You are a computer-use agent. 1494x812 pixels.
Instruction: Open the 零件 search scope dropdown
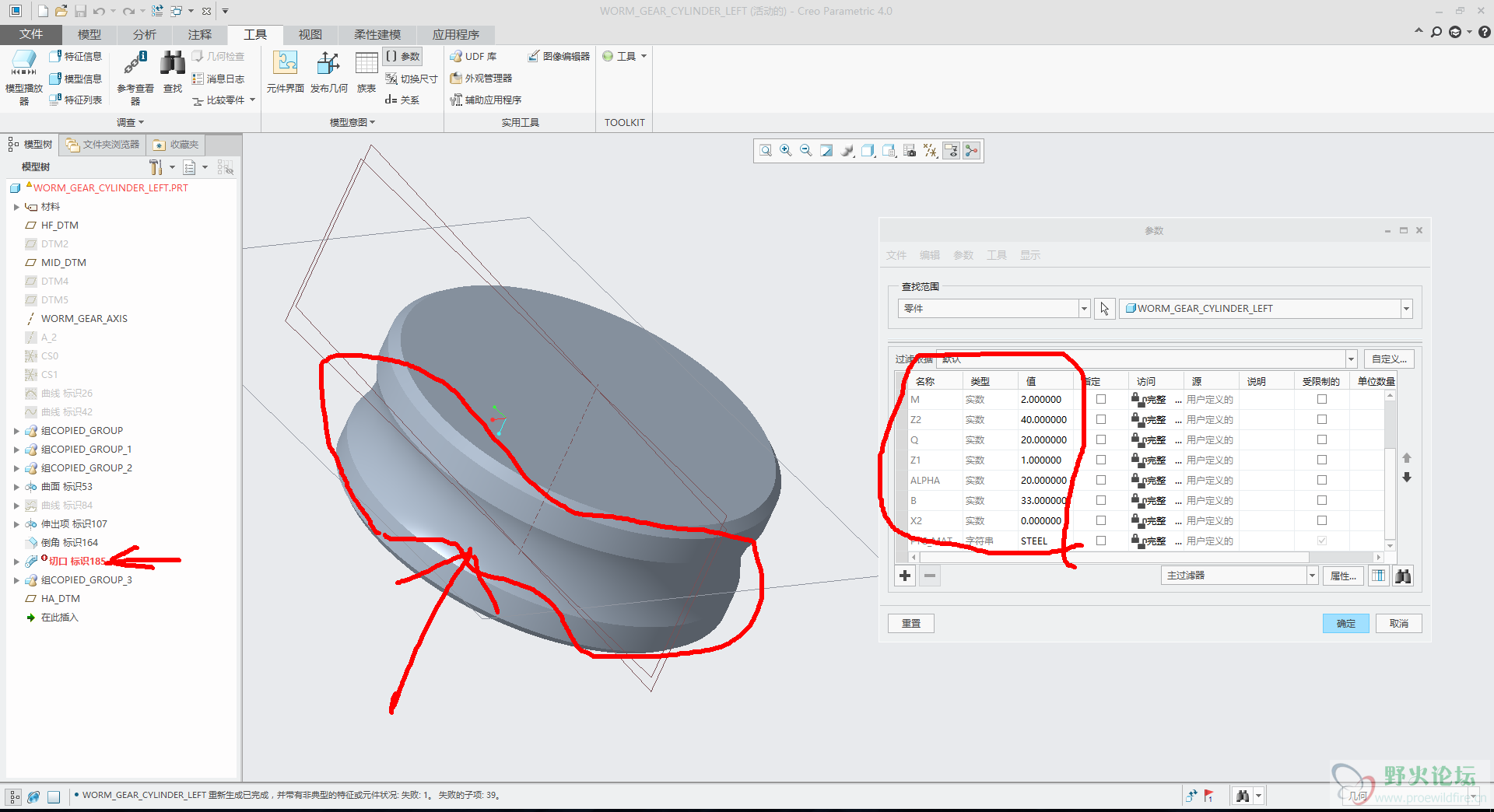(x=1083, y=309)
